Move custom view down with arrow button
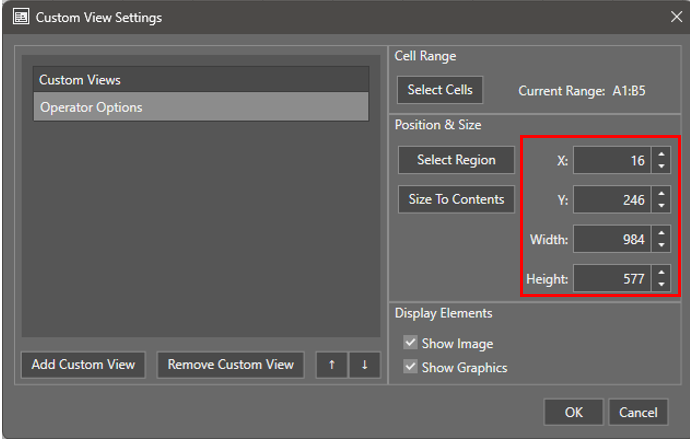Image resolution: width=690 pixels, height=439 pixels. pyautogui.click(x=364, y=365)
